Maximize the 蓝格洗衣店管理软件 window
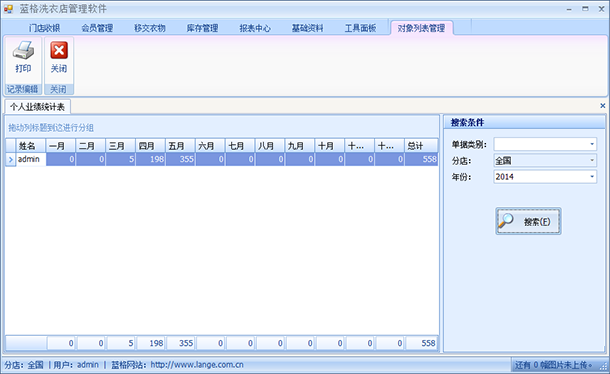 click(x=585, y=9)
